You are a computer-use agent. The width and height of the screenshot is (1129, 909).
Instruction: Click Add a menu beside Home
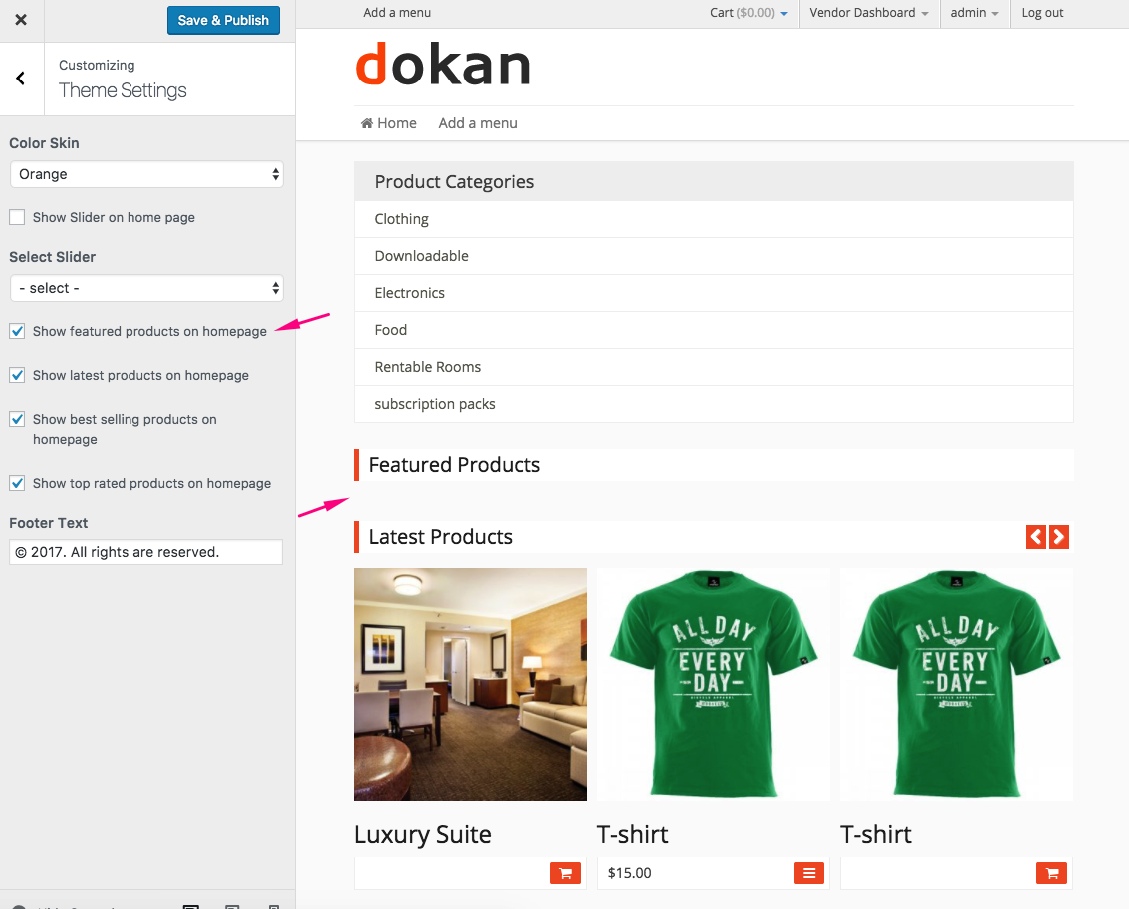coord(478,123)
